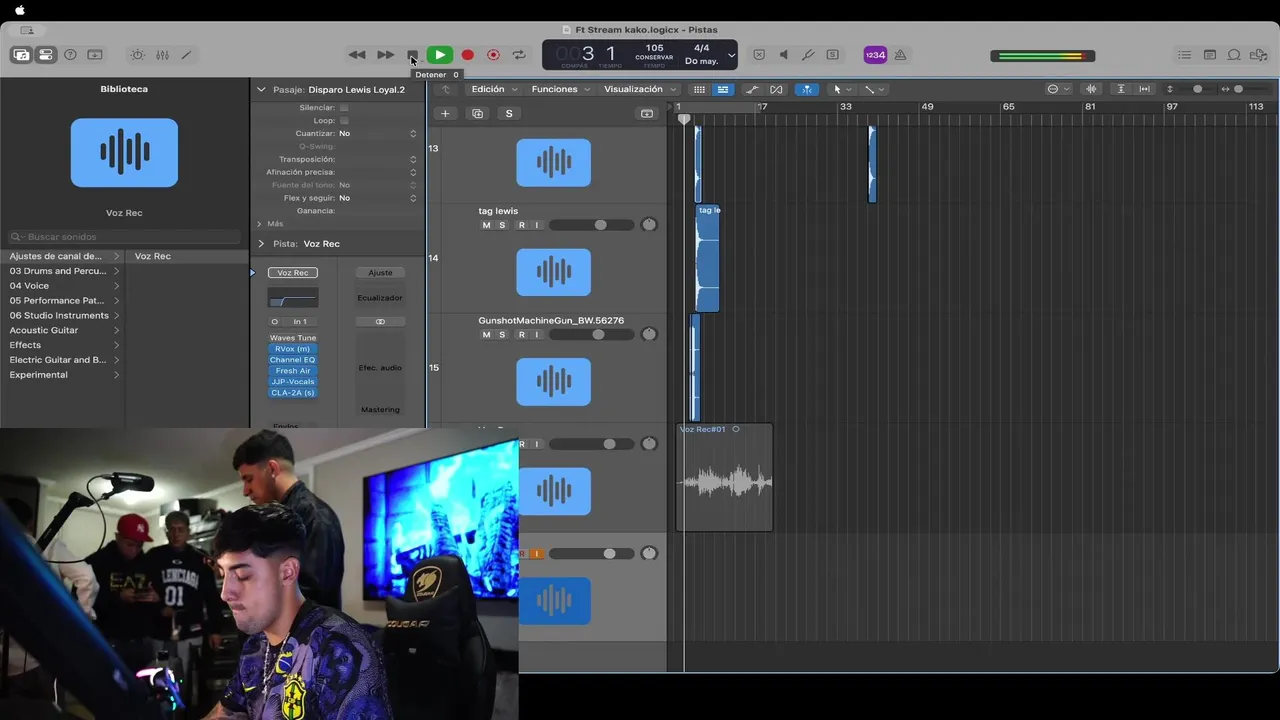1280x720 pixels.
Task: Click in the Buscar sonidos search field
Action: tap(124, 237)
